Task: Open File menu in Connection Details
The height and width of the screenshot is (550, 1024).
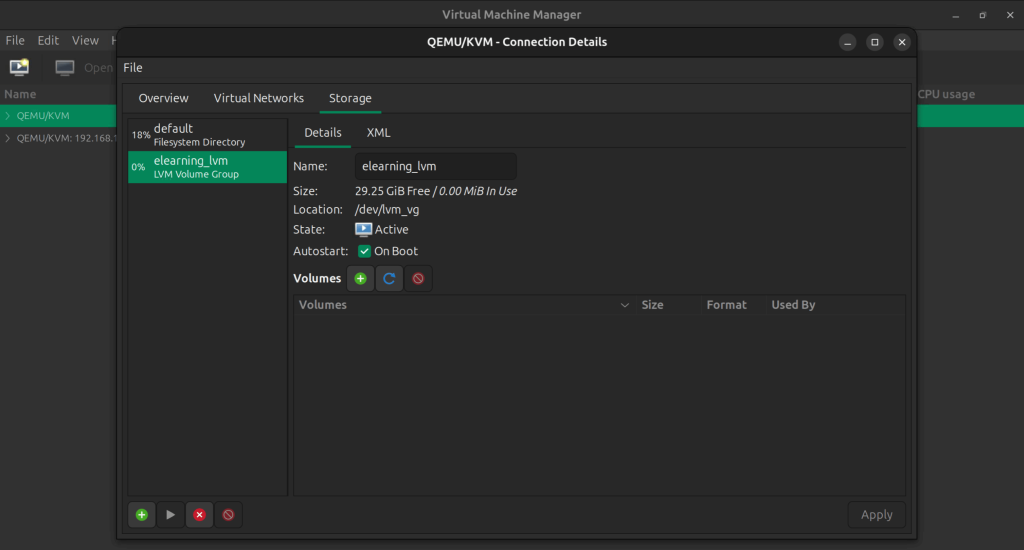Action: 133,67
